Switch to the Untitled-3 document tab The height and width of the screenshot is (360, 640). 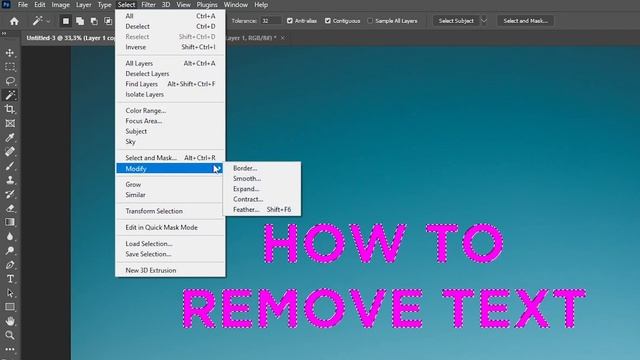click(70, 38)
